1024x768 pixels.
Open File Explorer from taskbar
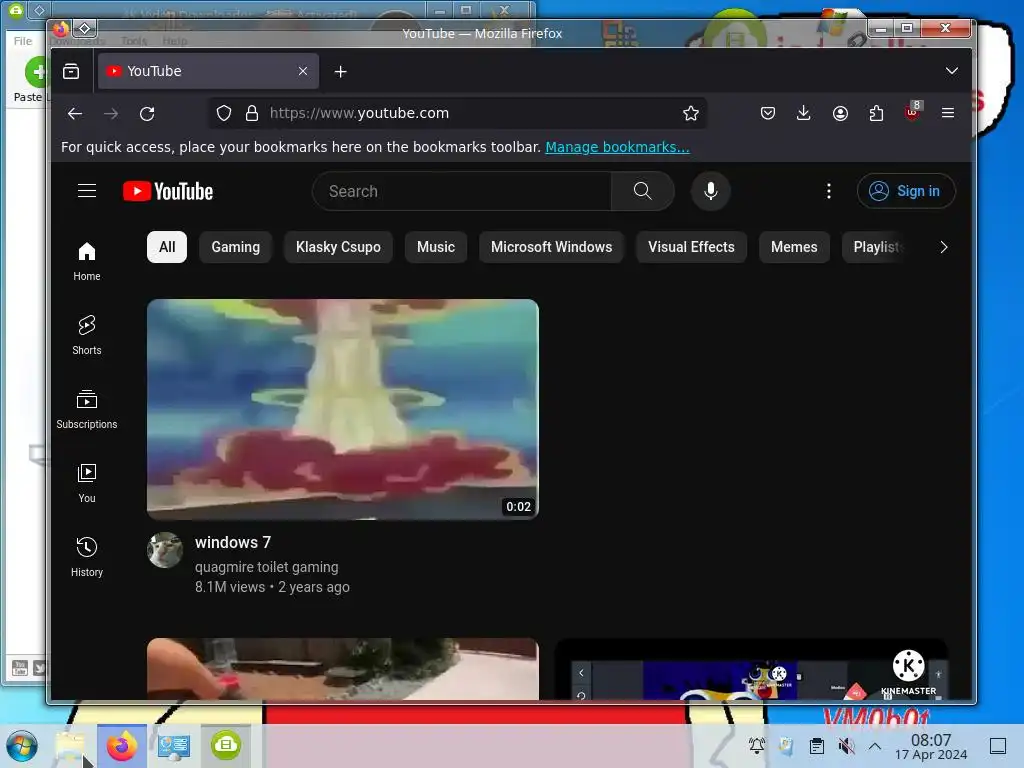[71, 746]
